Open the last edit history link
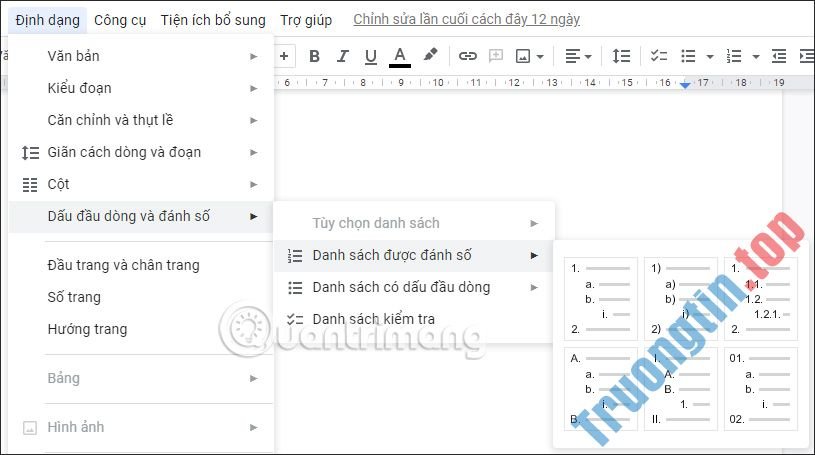 pos(467,19)
